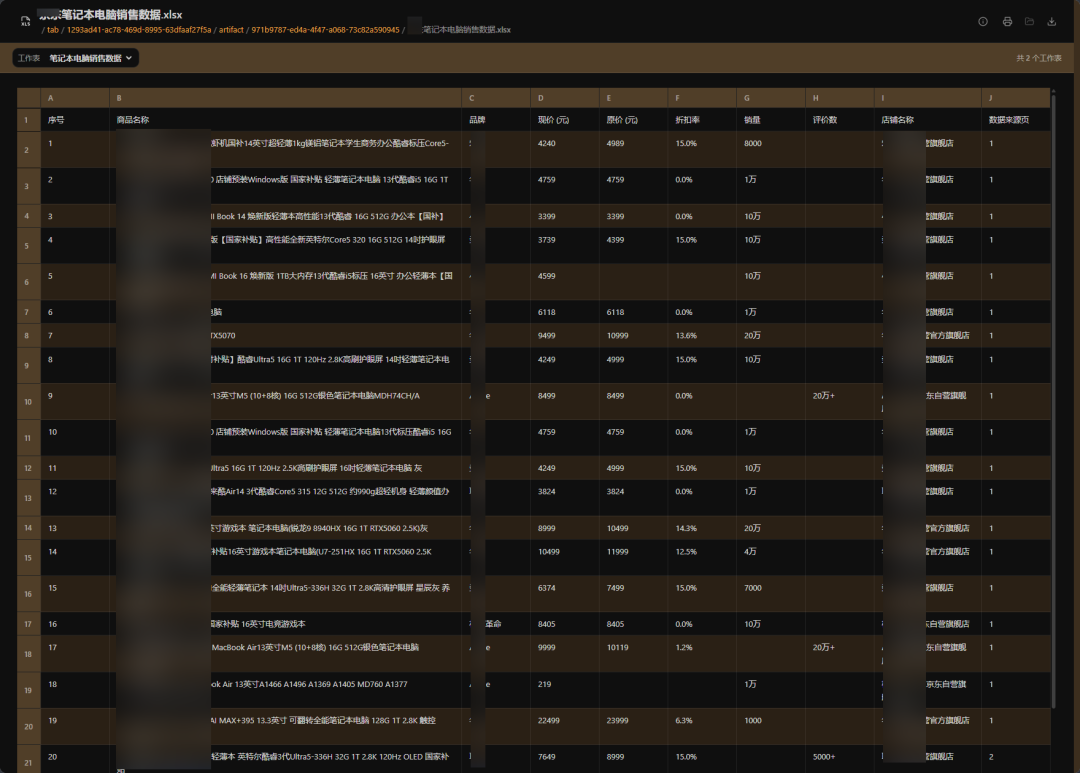The height and width of the screenshot is (773, 1080).
Task: Click the 原价 (元) header cell
Action: click(633, 120)
